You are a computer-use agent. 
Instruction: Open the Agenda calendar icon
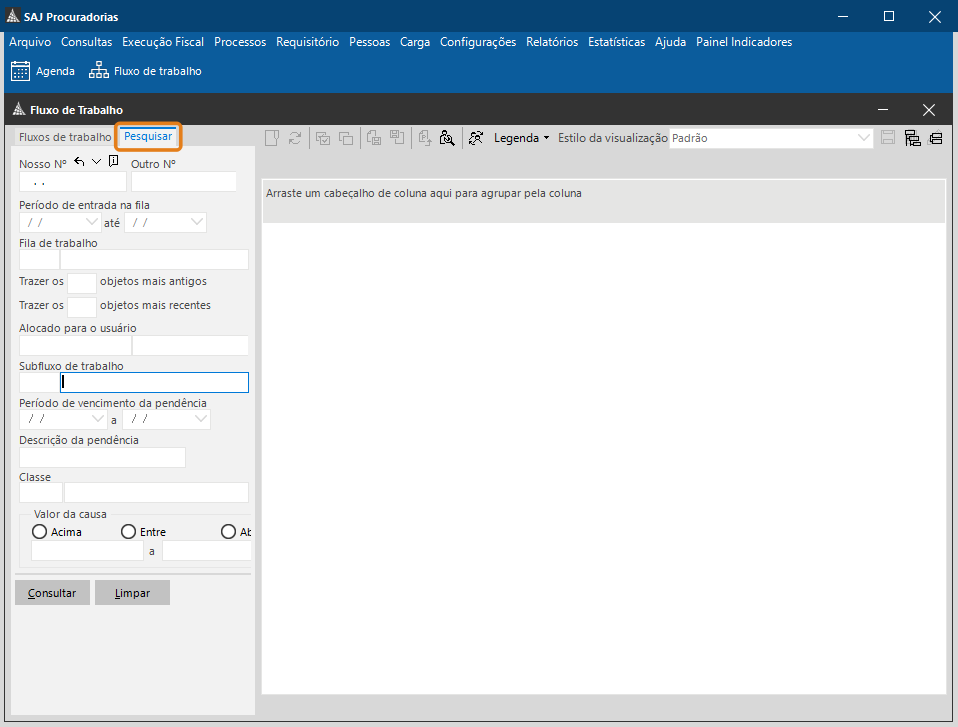point(20,71)
